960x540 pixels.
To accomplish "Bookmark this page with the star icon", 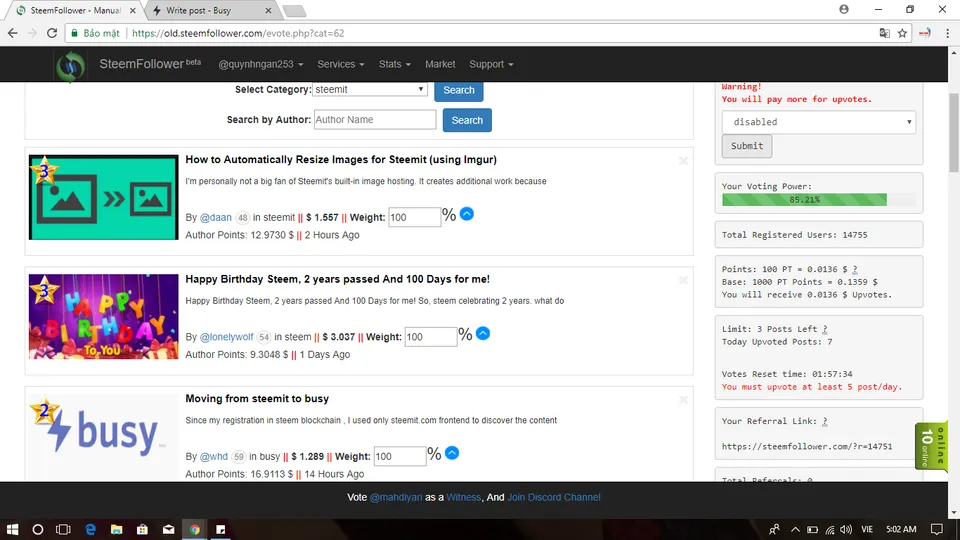I will (x=902, y=33).
